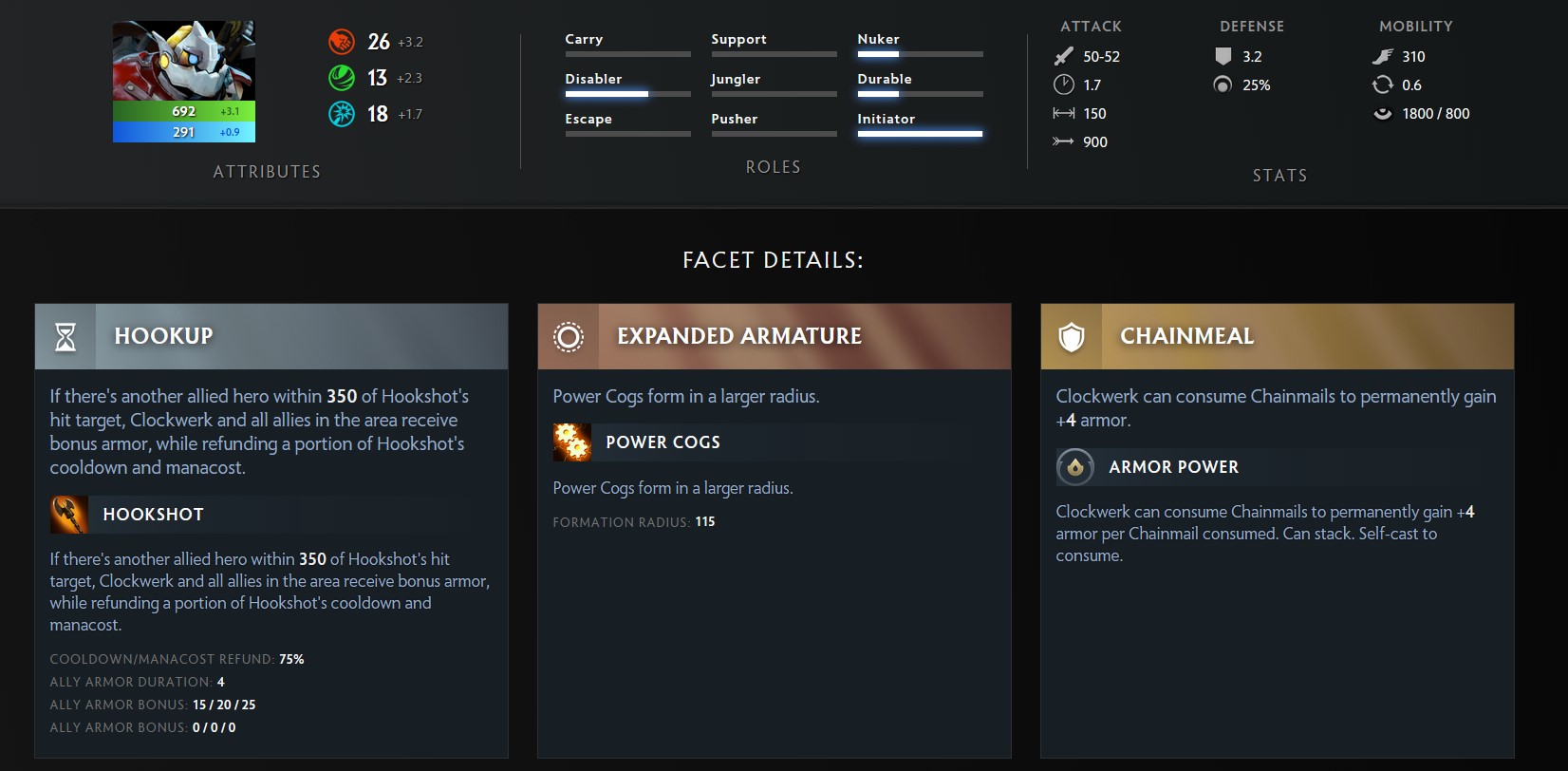This screenshot has height=771, width=1568.
Task: Click the movement speed value 310
Action: pos(1414,57)
